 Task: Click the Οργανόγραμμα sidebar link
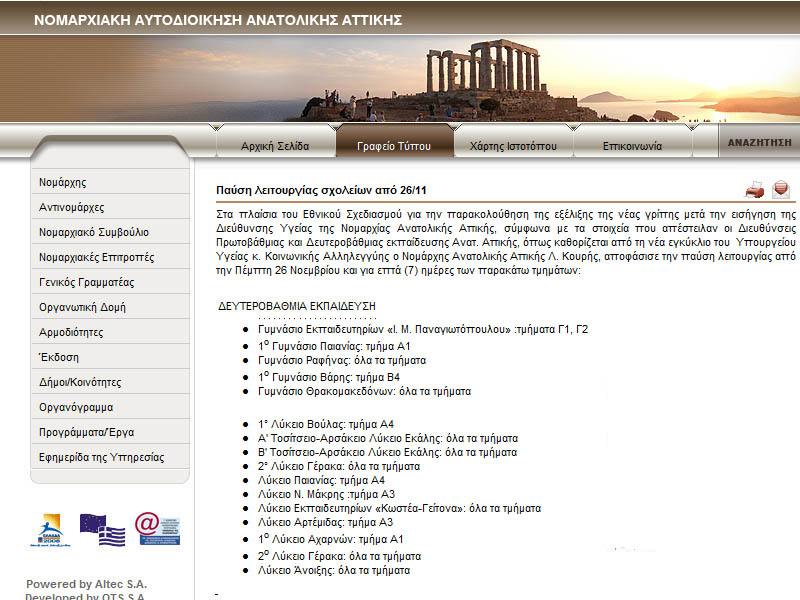click(x=110, y=407)
